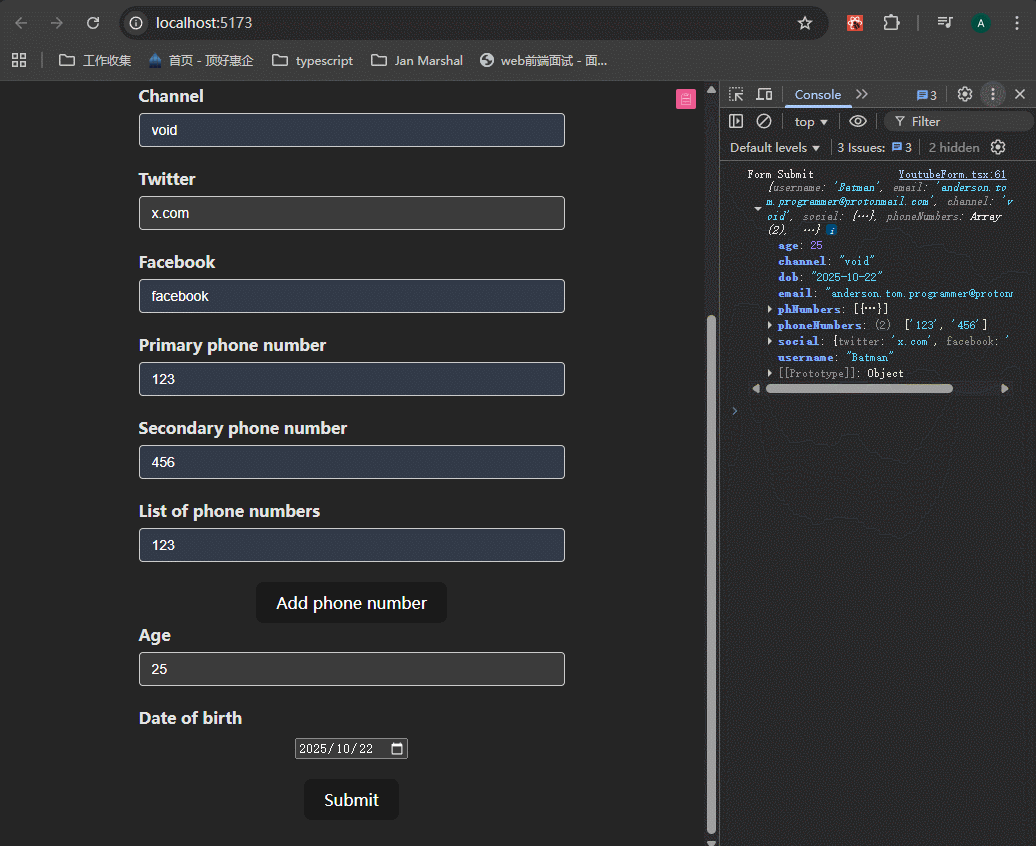Open the YoutubeForm.tsx:61 source link
The image size is (1036, 846).
click(x=951, y=174)
